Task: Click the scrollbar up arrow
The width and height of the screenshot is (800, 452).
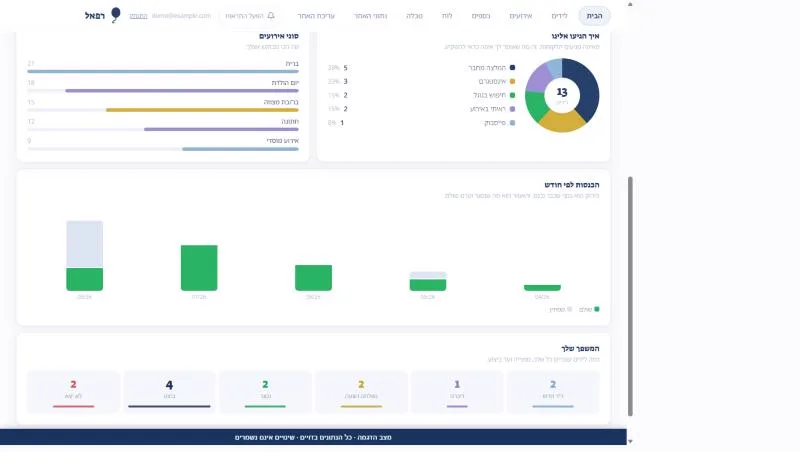Action: pyautogui.click(x=630, y=4)
